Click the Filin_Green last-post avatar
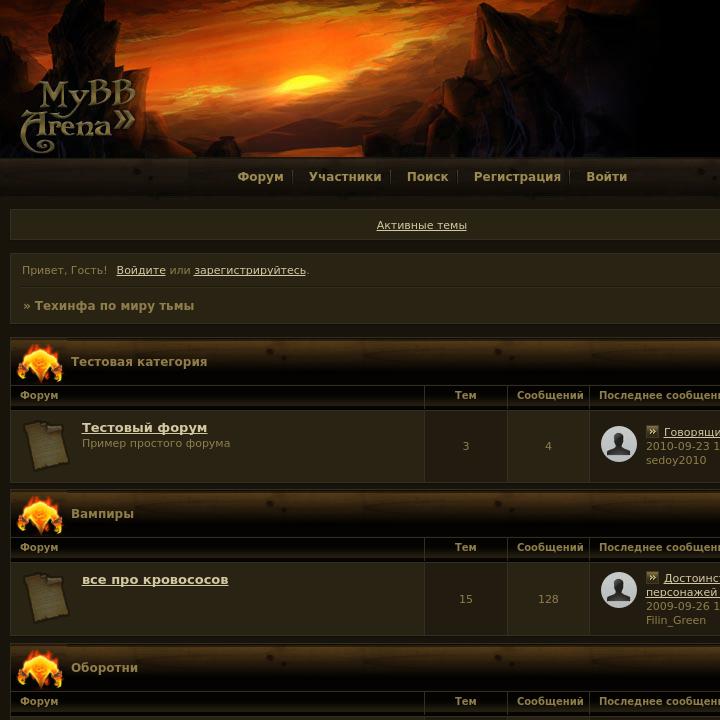Screen dimensions: 720x720 click(619, 590)
